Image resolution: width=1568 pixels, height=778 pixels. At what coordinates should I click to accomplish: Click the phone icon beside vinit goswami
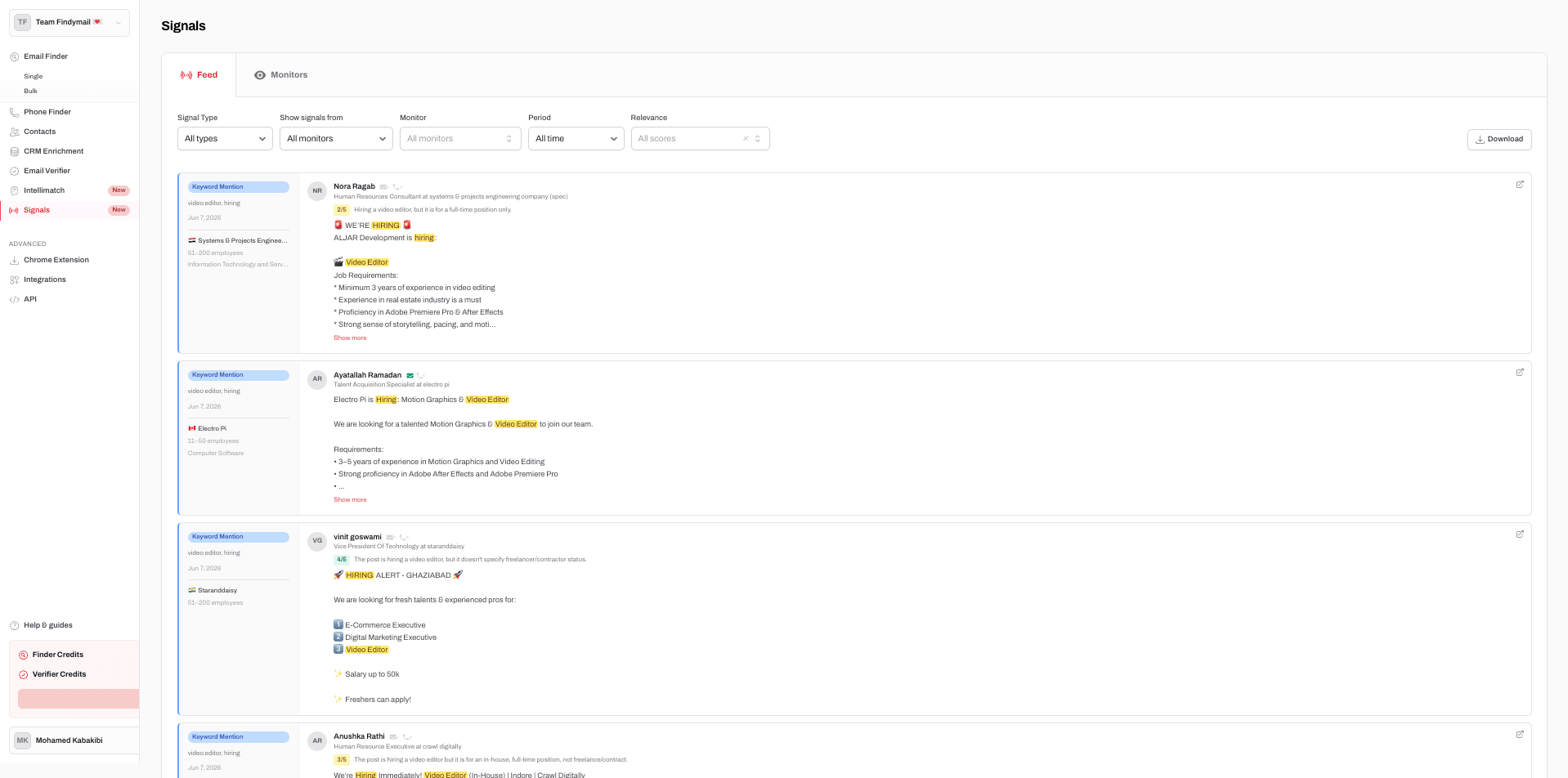(403, 538)
